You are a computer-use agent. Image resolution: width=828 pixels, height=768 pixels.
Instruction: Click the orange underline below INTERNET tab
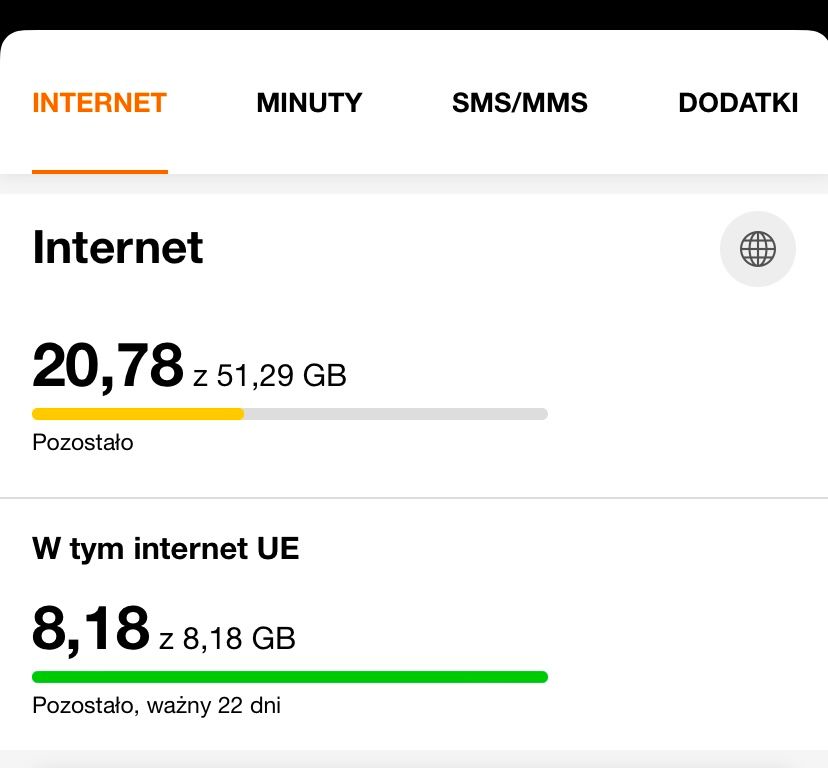tap(99, 172)
